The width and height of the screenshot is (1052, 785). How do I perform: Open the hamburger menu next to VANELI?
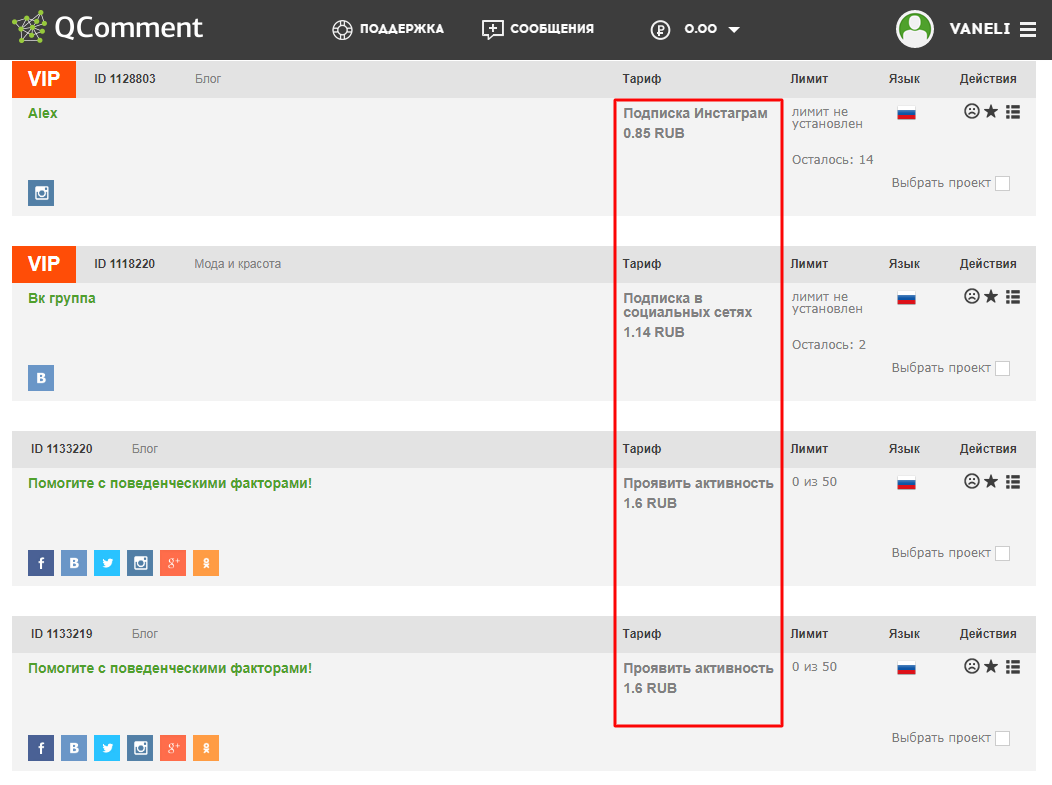(x=1029, y=29)
